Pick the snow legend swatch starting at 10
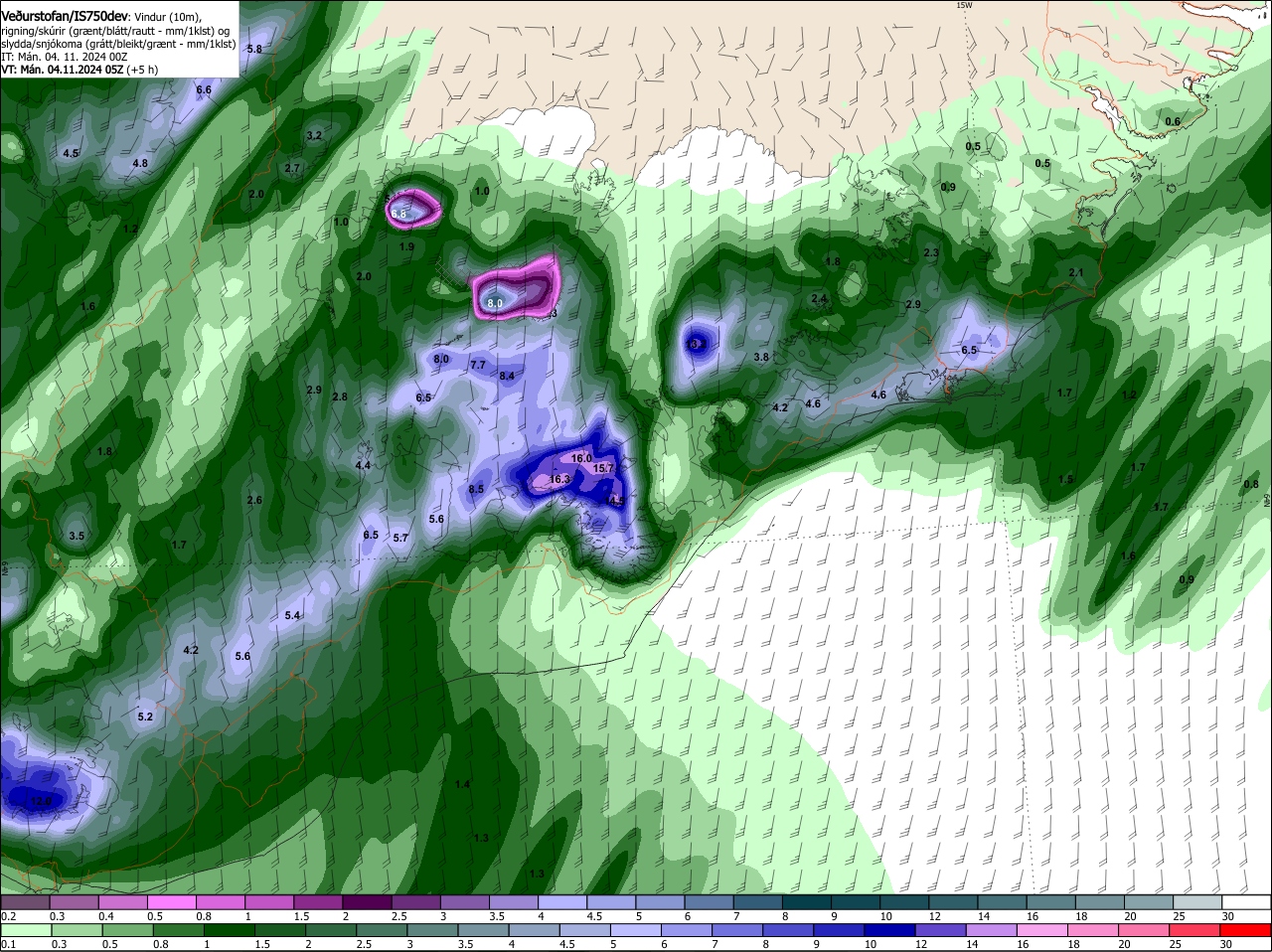The width and height of the screenshot is (1272, 952). pos(905,902)
